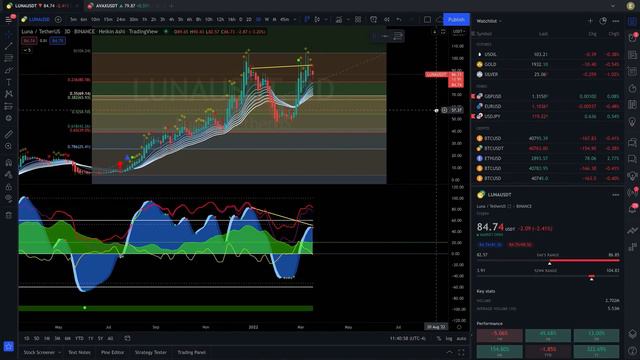Open chart settings gear near time axis
Screen dimensions: 640x360
tap(459, 327)
